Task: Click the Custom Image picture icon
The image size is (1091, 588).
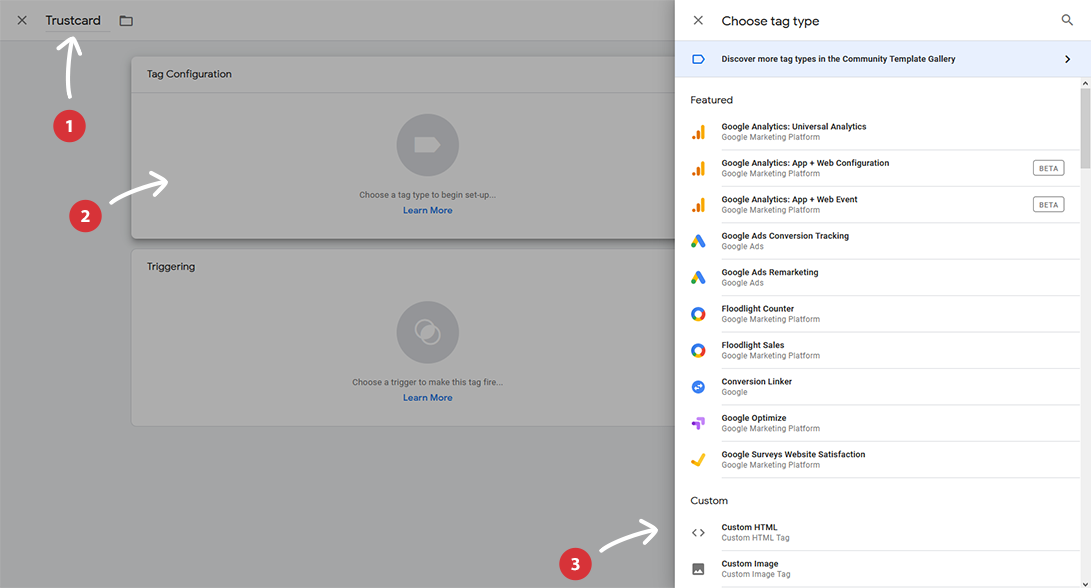Action: pos(699,569)
